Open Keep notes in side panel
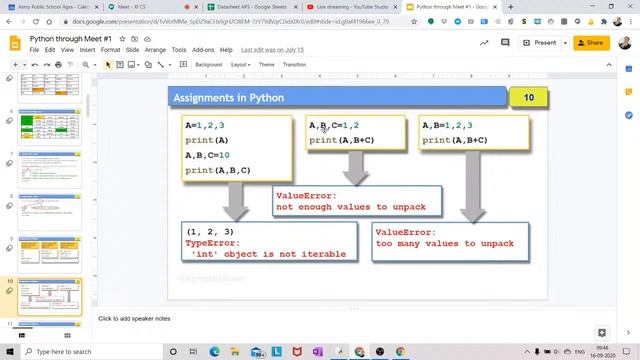This screenshot has width=640, height=360. click(x=629, y=92)
